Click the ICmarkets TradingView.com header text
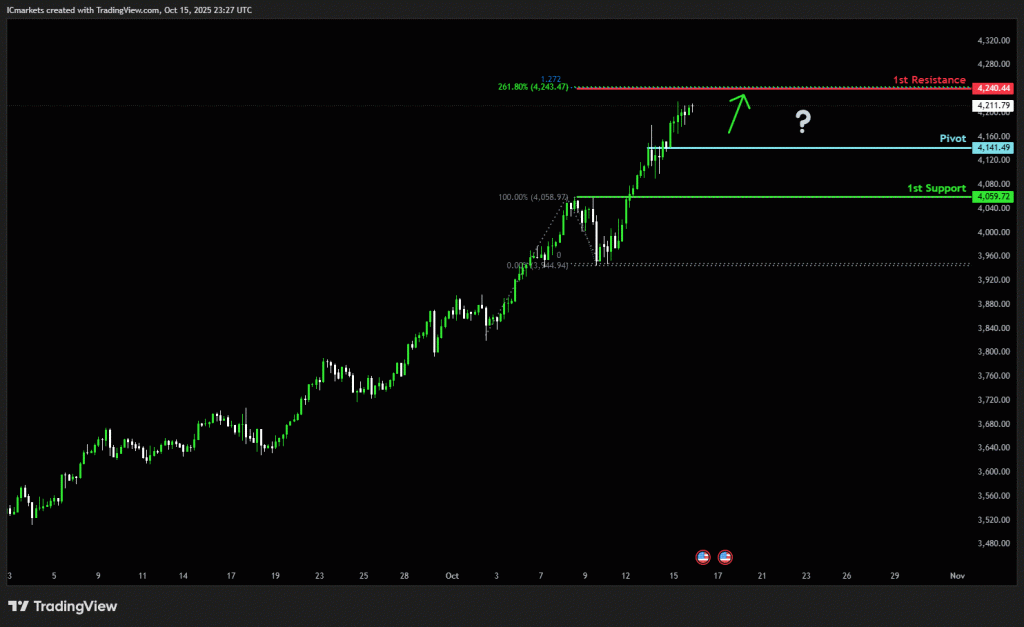Image resolution: width=1024 pixels, height=627 pixels. tap(130, 9)
